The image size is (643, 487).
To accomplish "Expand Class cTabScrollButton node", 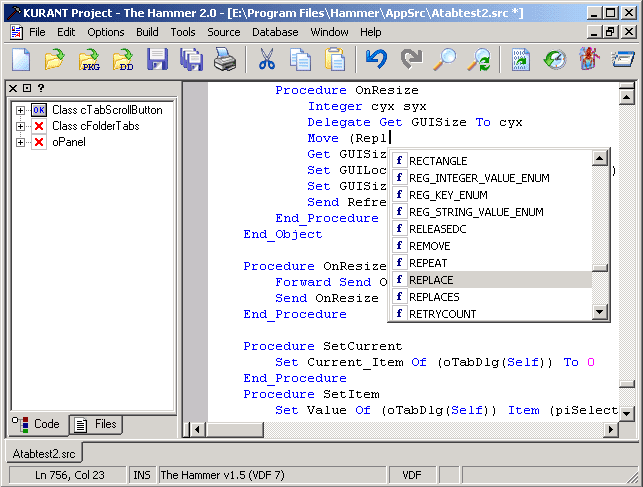I will tap(20, 110).
